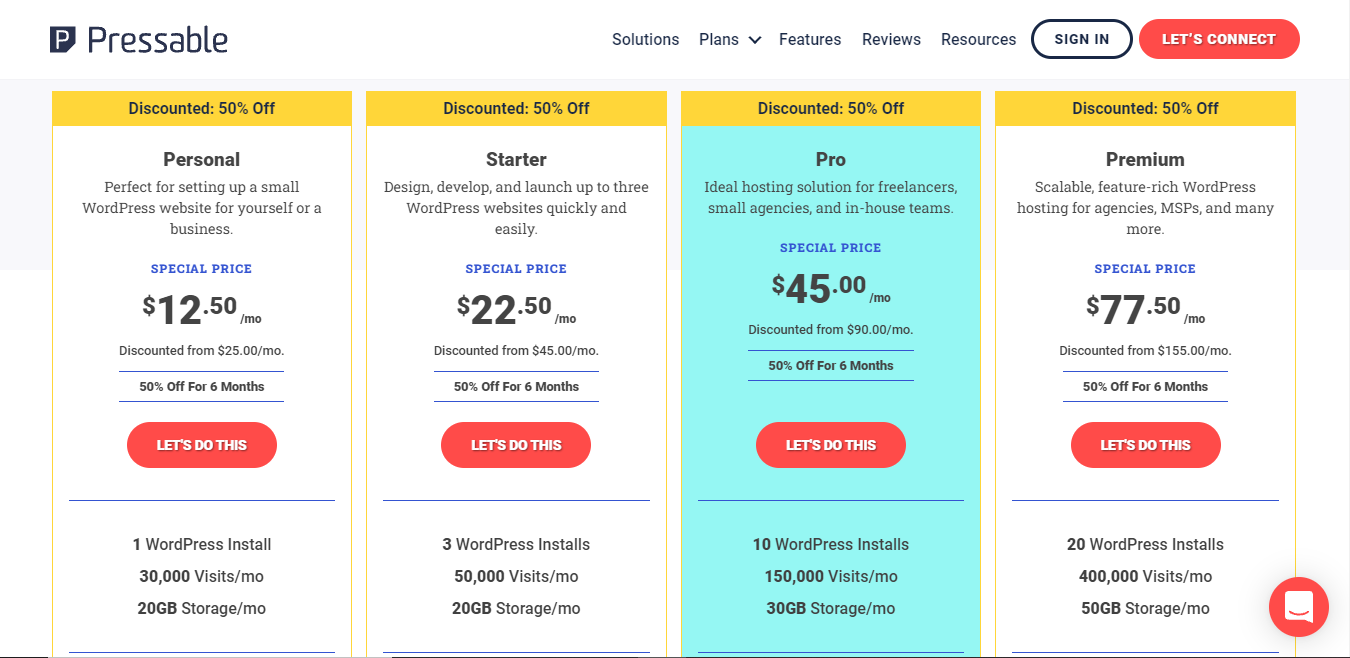Screen dimensions: 1350x658
Task: Choose Let's Do This under Starter plan
Action: pos(516,445)
